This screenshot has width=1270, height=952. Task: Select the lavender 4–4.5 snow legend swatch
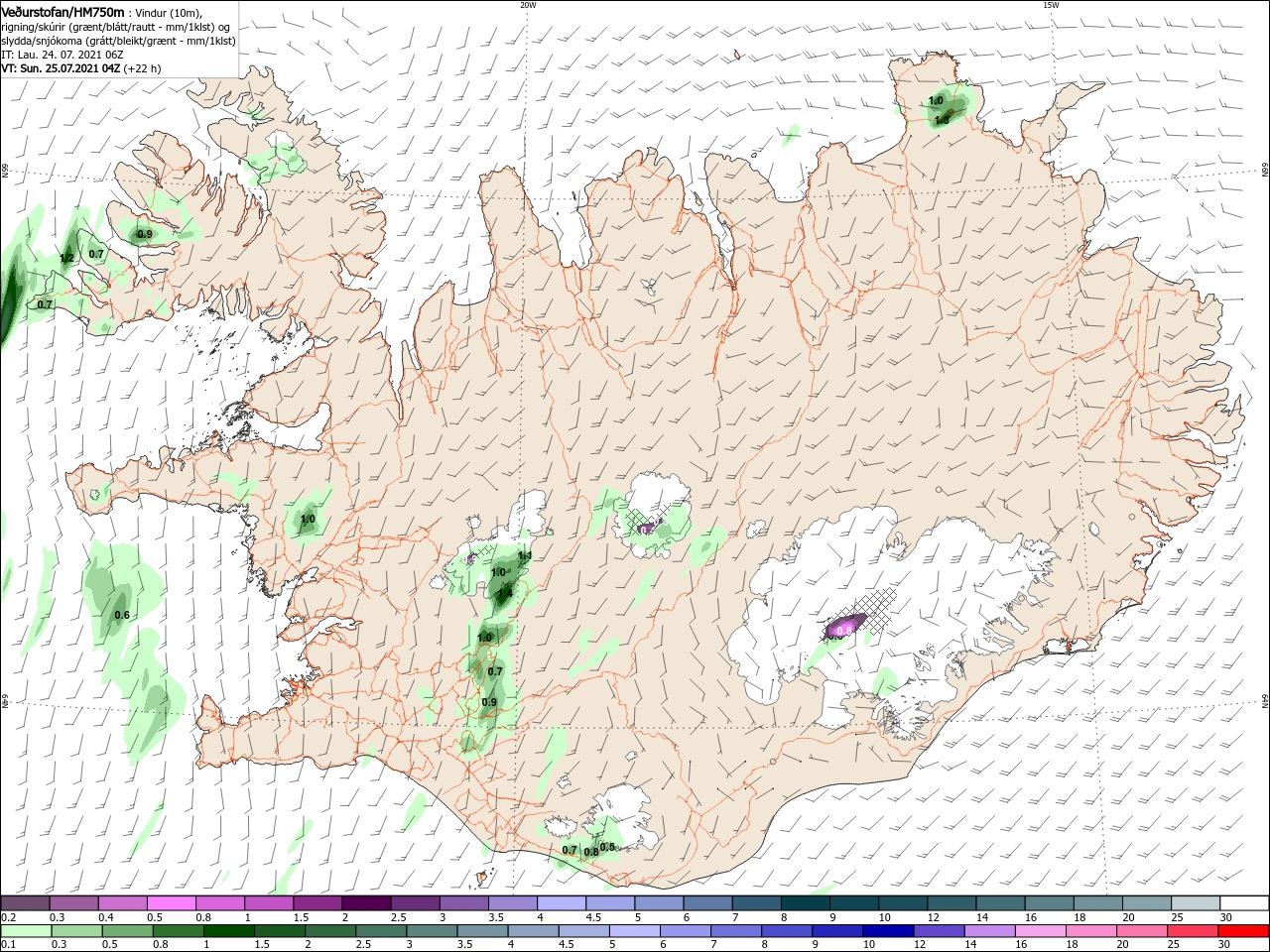[561, 903]
